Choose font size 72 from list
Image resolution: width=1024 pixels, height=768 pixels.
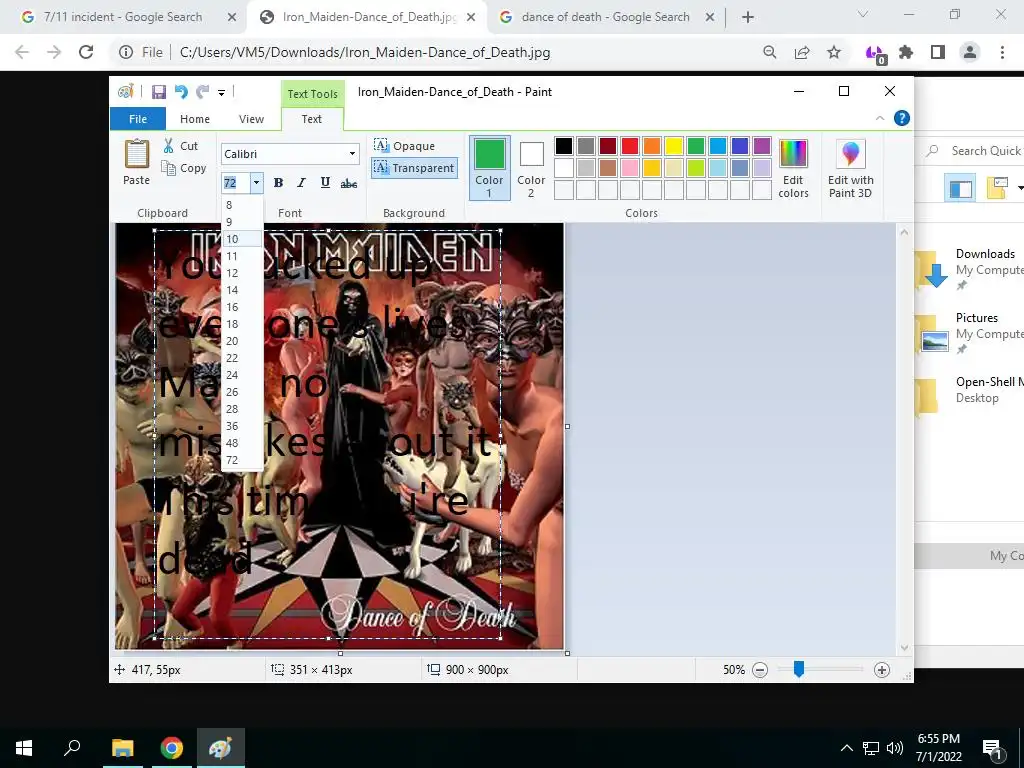coord(242,460)
